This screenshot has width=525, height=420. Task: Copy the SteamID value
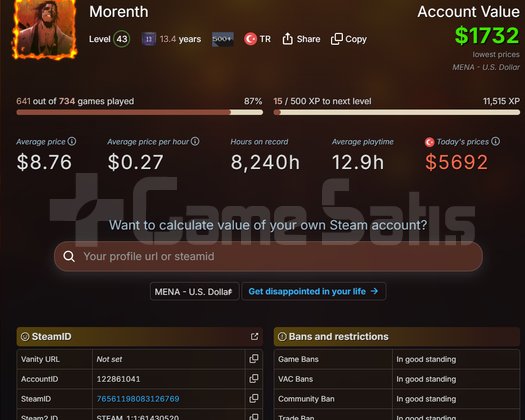tap(253, 398)
